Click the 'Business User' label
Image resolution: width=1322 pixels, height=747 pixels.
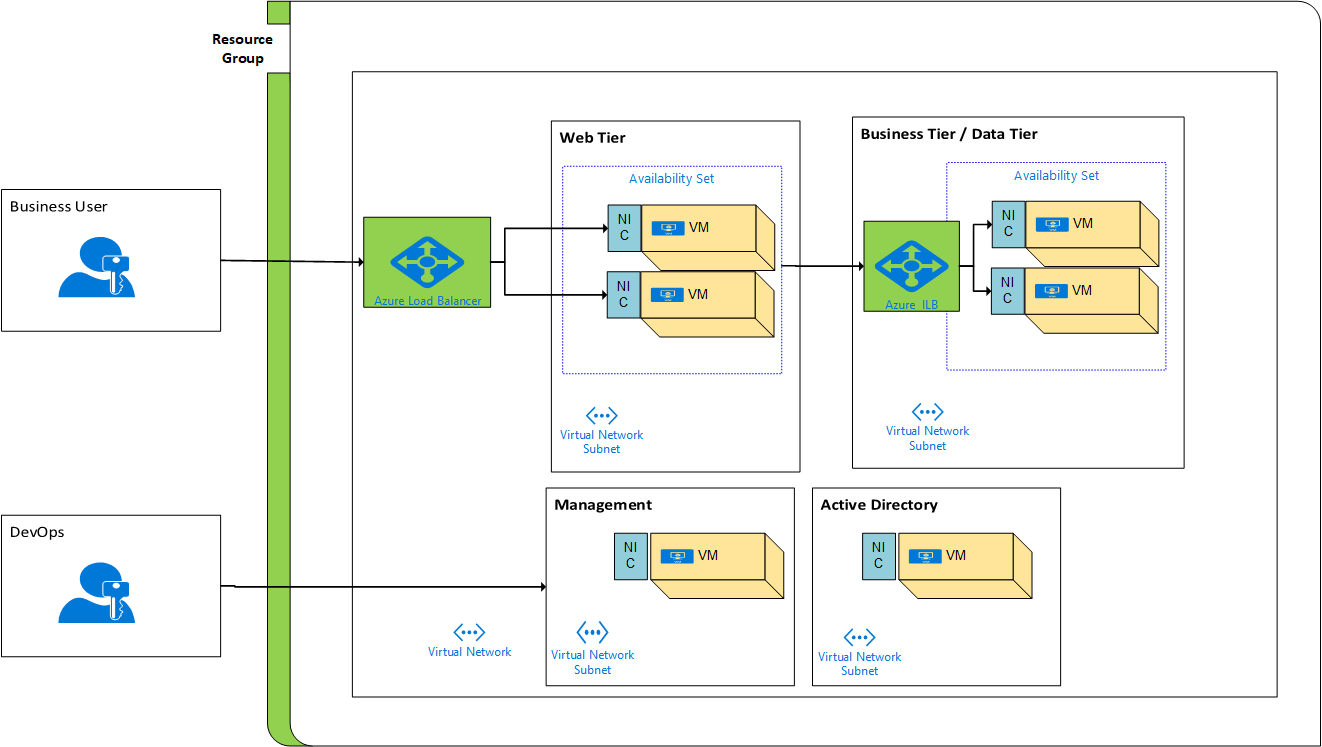coord(58,206)
